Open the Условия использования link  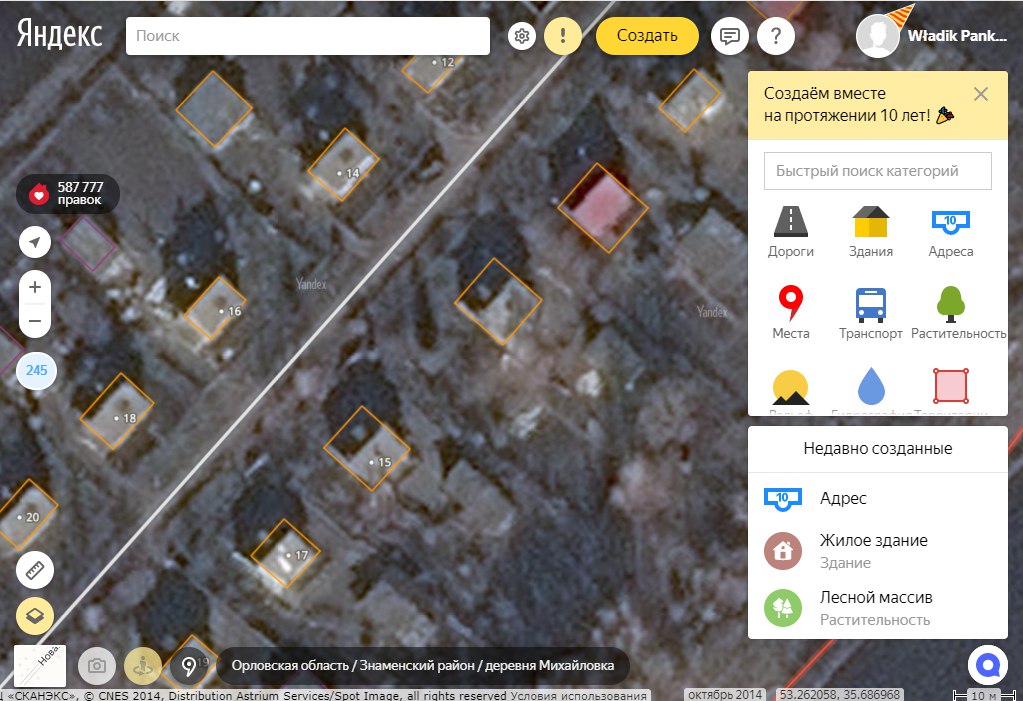point(578,696)
